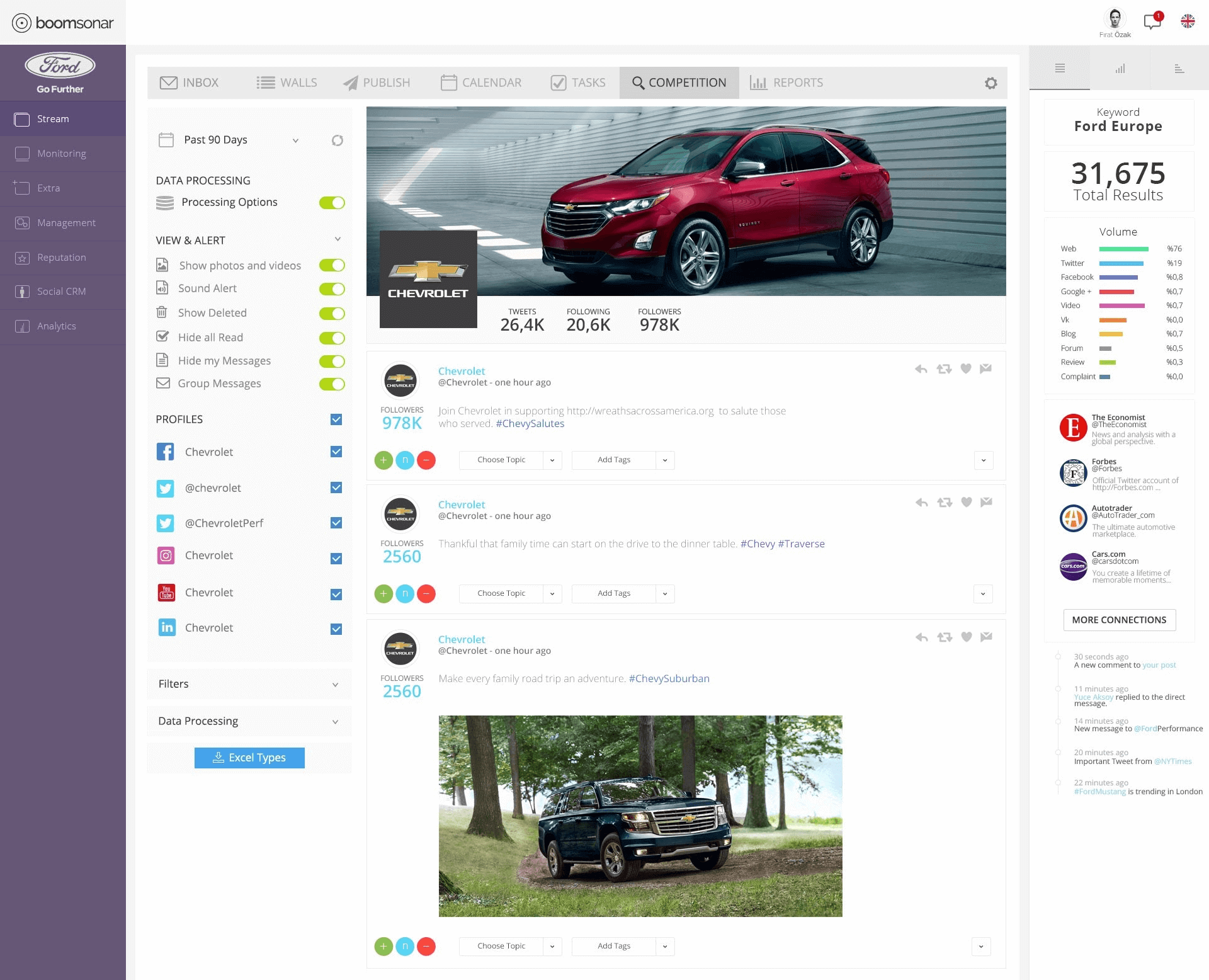1209x980 pixels.
Task: Toggle Hide my Messages switch
Action: coord(332,362)
